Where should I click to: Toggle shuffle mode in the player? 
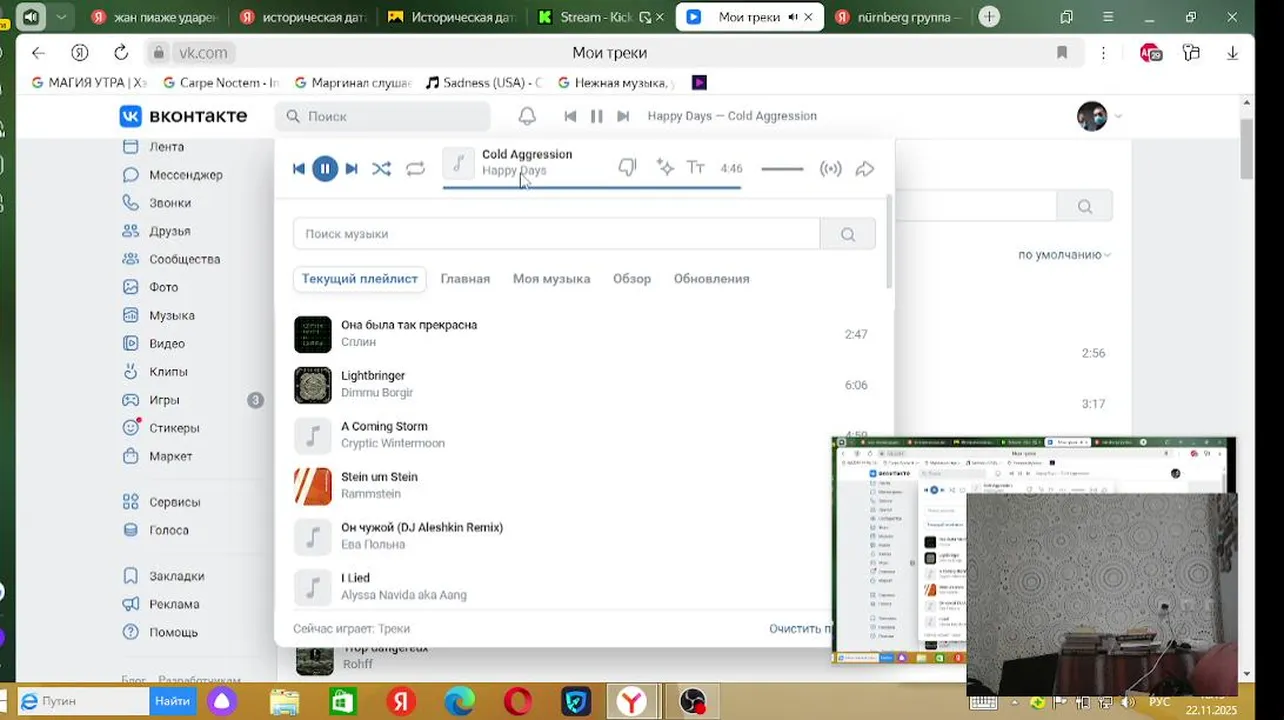tap(381, 169)
